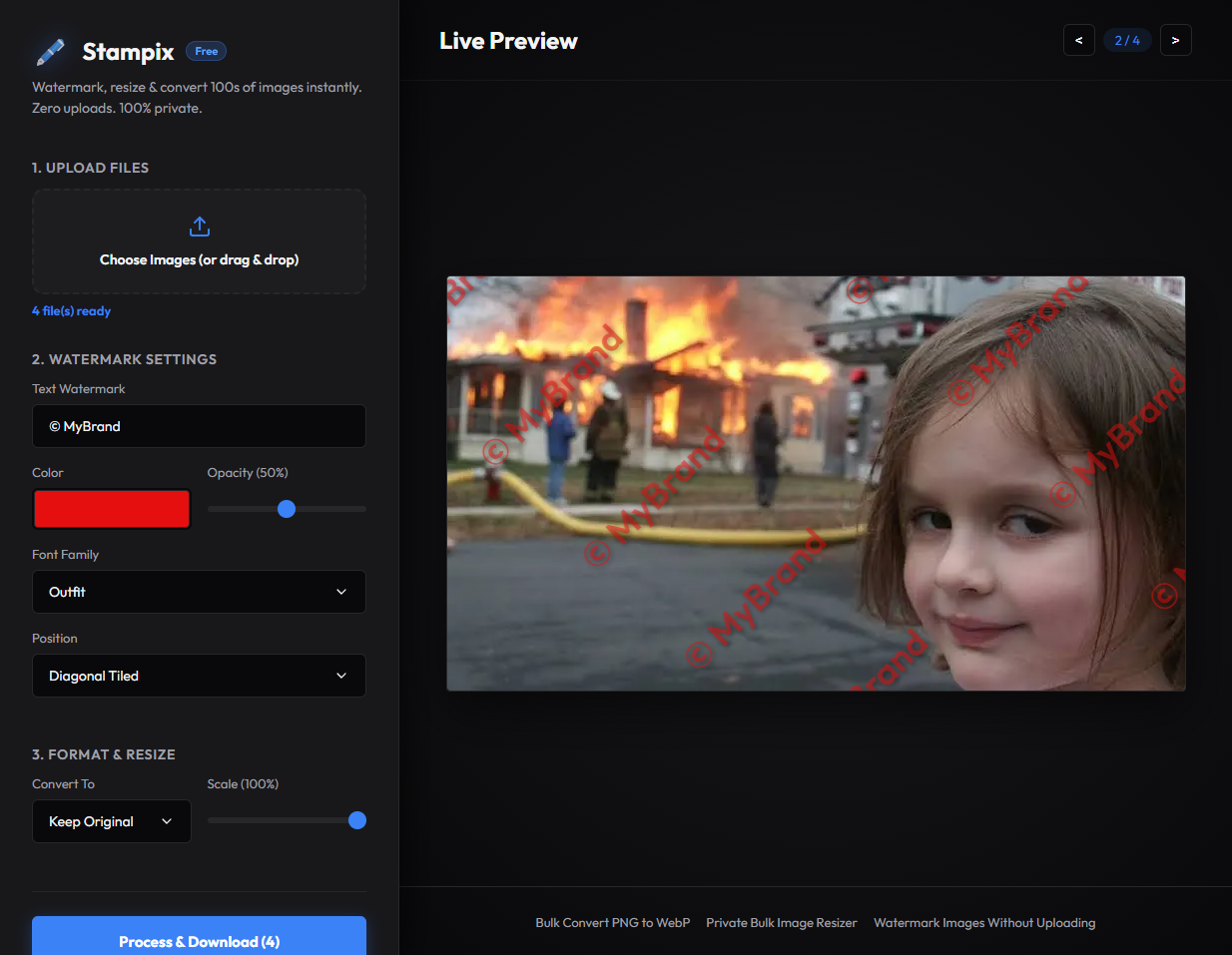
Task: Open the Position dropdown showing Diagonal Tiled
Action: [199, 676]
